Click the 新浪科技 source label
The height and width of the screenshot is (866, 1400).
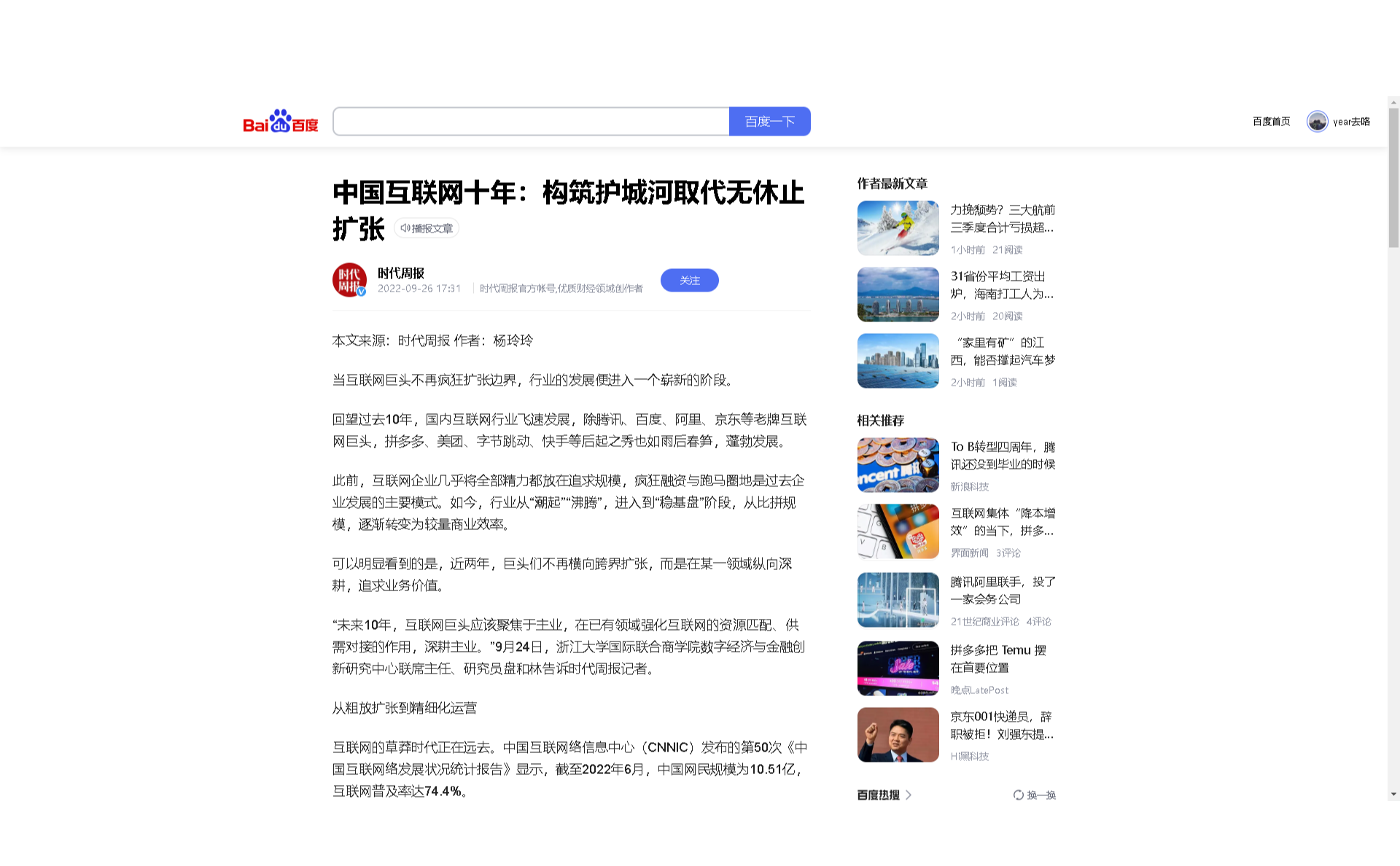(x=969, y=487)
